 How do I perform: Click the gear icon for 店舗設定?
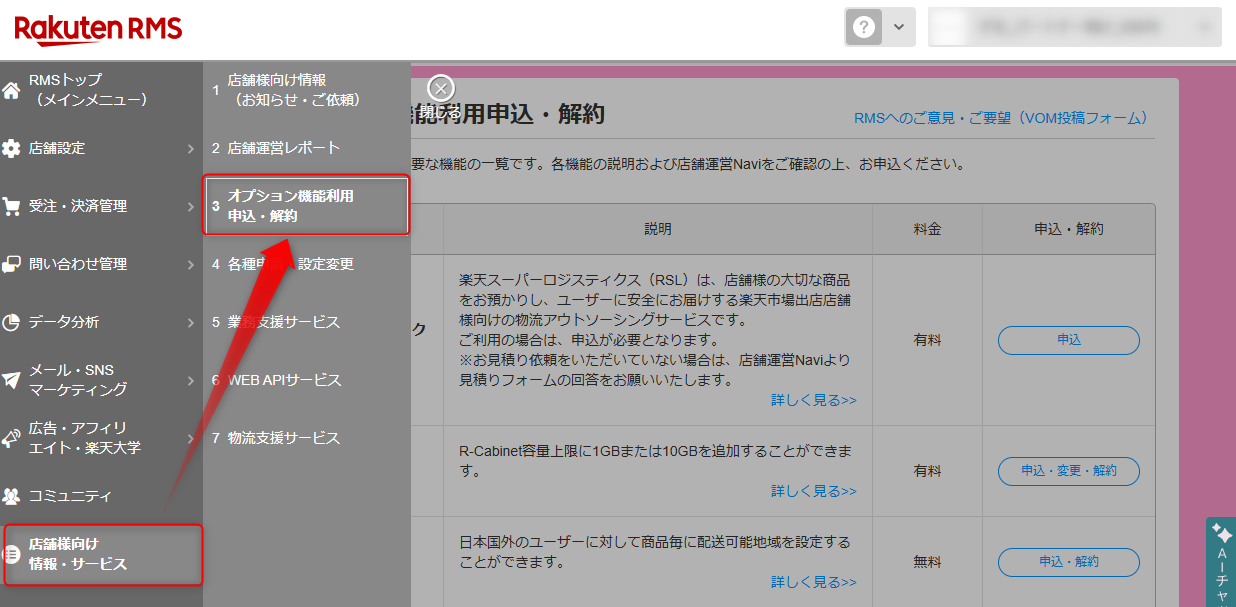click(x=11, y=148)
